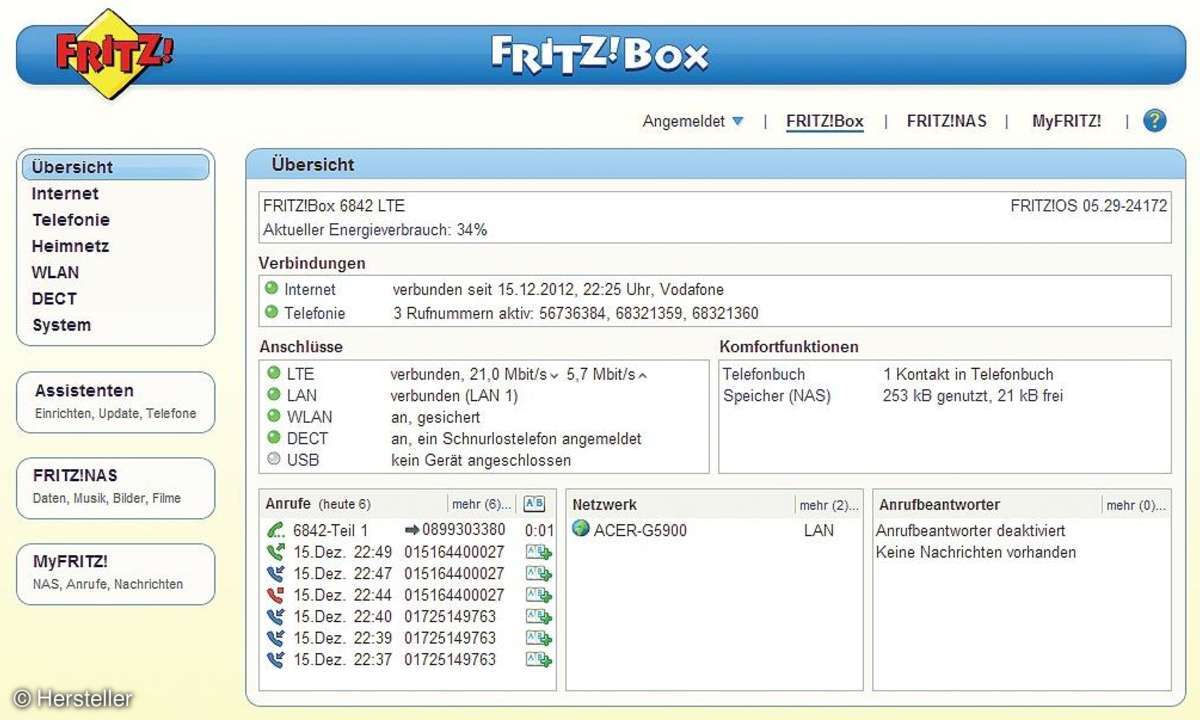Open Telefonie in the sidebar menu
The height and width of the screenshot is (720, 1200).
[x=71, y=220]
